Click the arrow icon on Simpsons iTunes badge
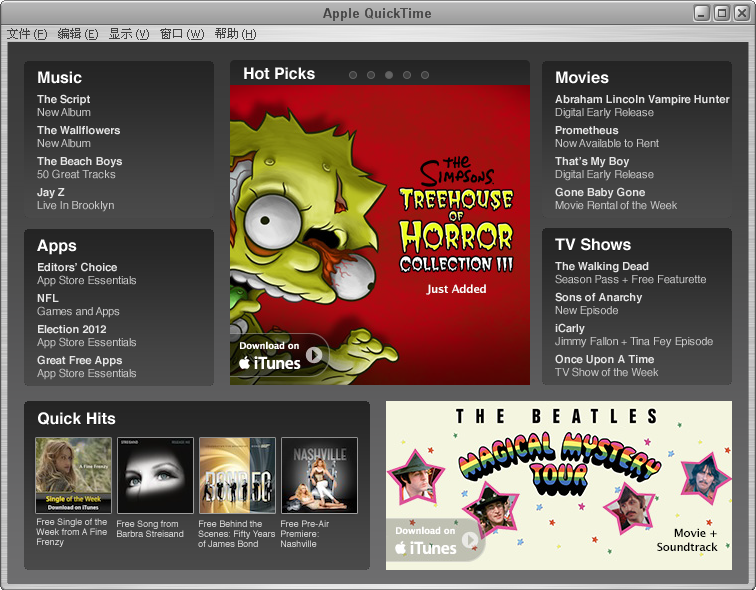 [315, 354]
